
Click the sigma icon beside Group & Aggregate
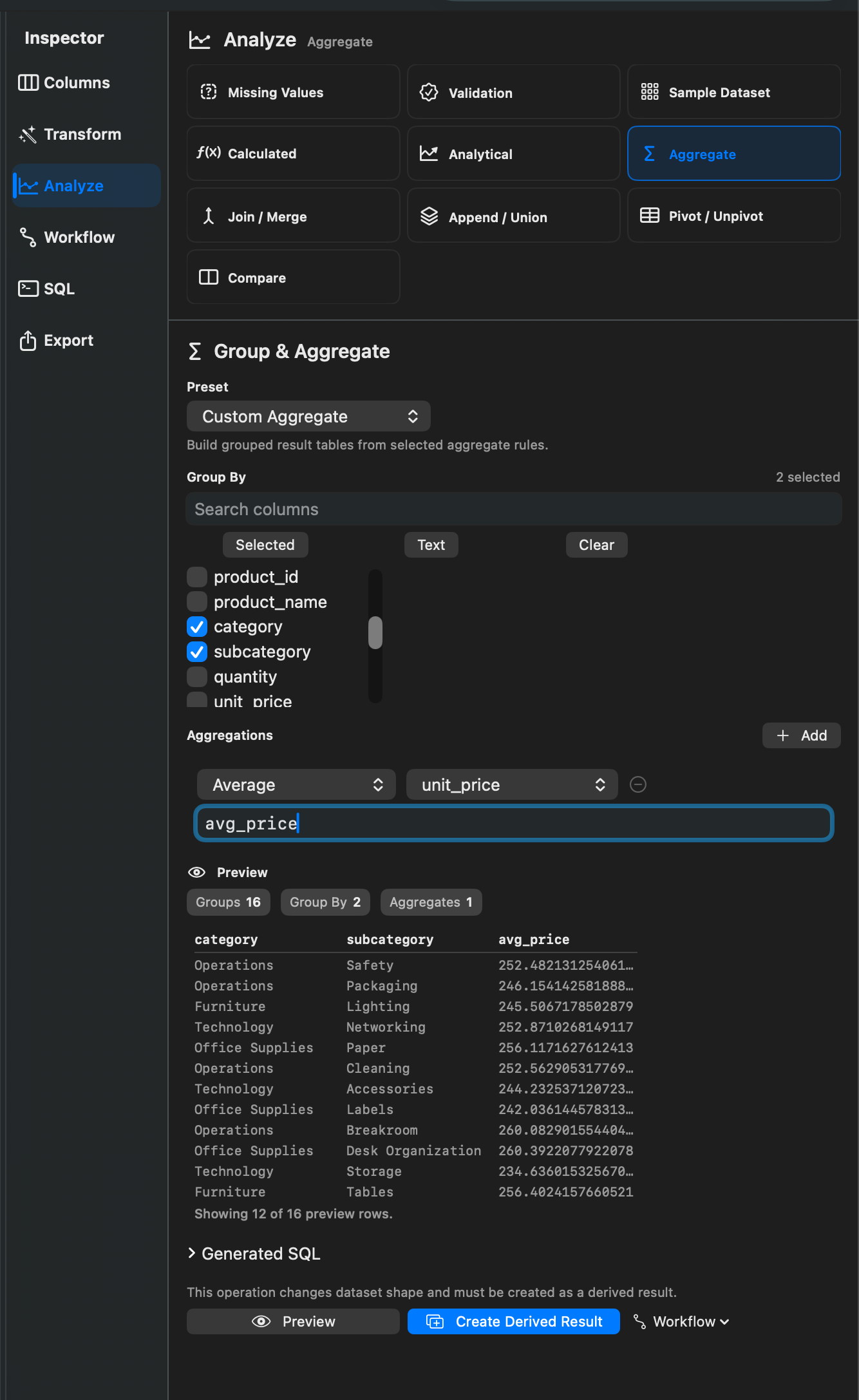(194, 351)
